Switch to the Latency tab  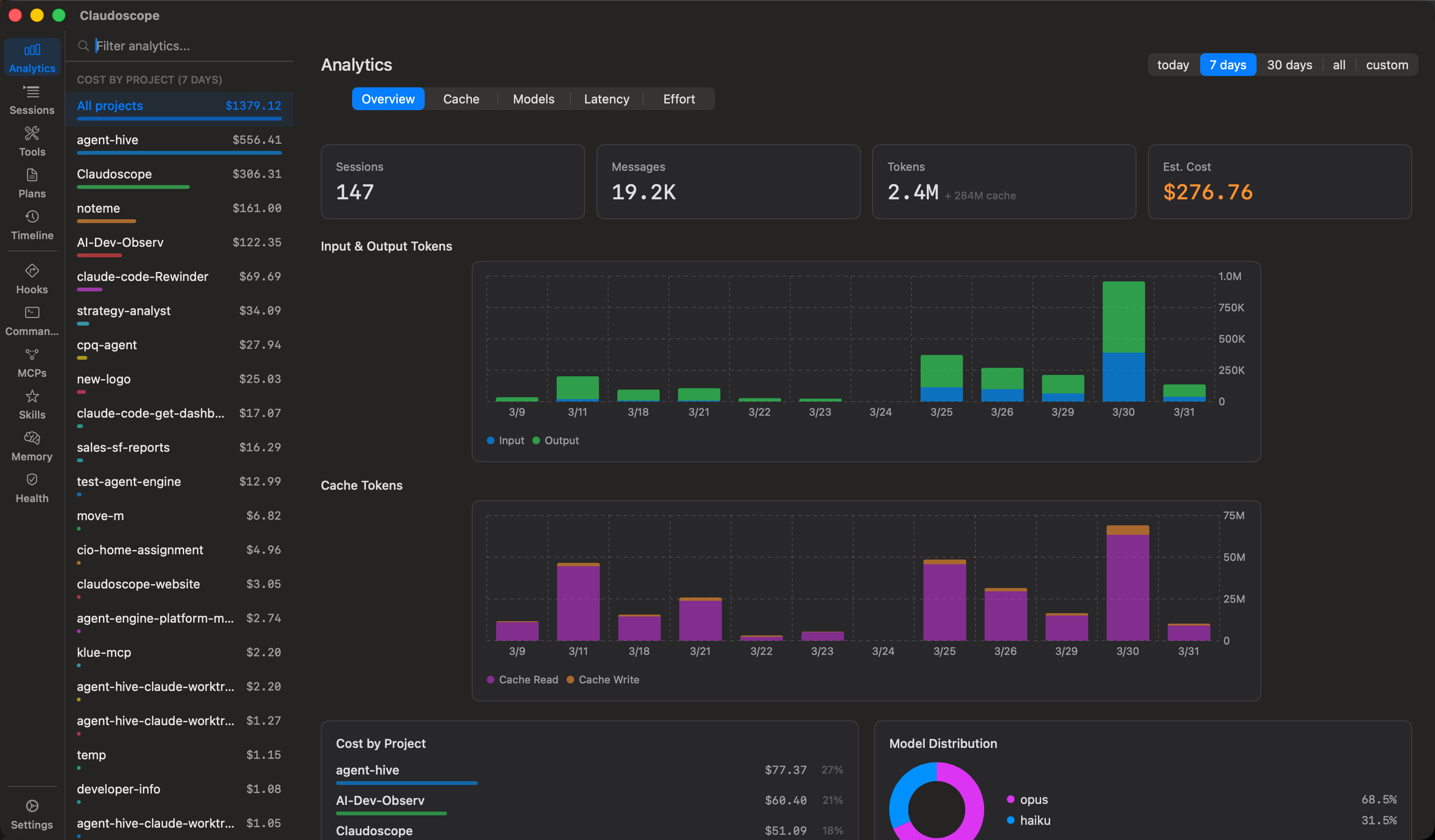pyautogui.click(x=606, y=99)
